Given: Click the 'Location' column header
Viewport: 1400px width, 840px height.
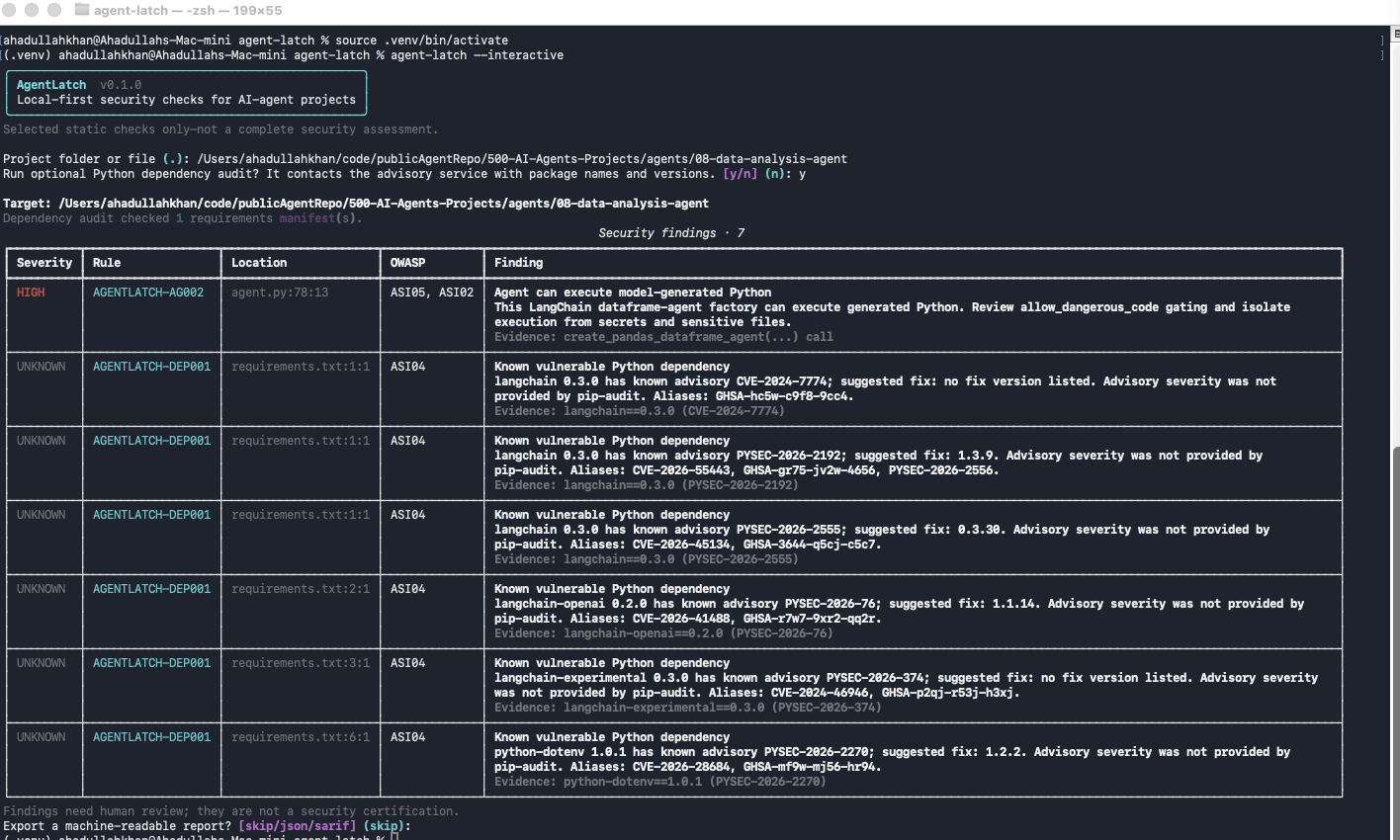Looking at the screenshot, I should 259,263.
